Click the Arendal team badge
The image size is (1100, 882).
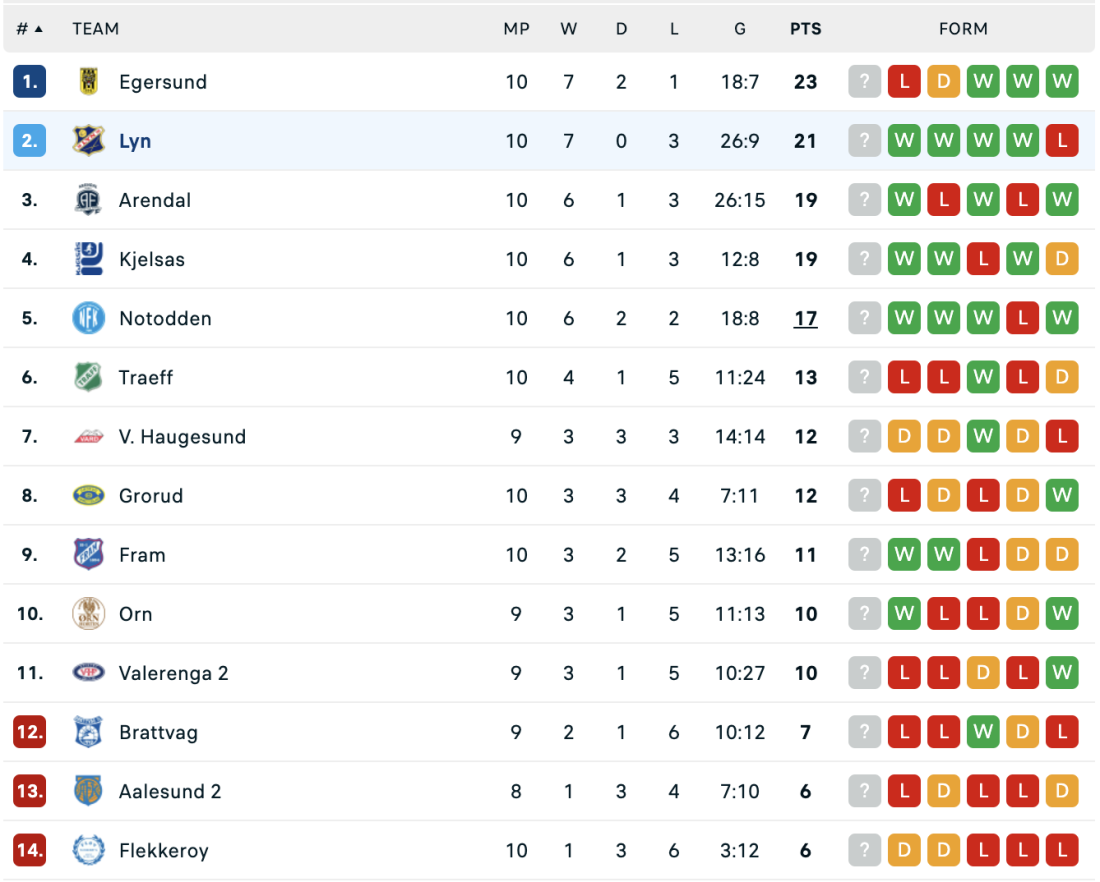click(x=88, y=200)
